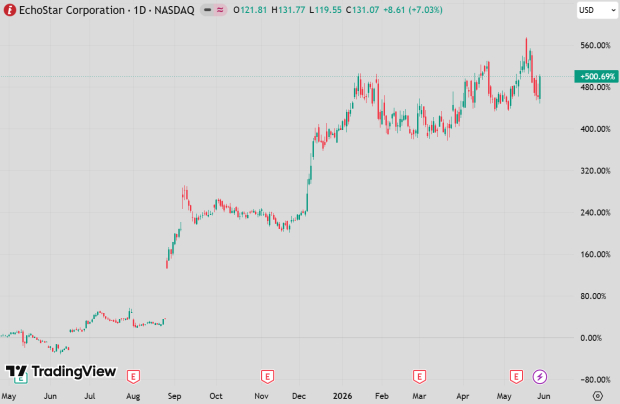This screenshot has width=620, height=404.
Task: Open the November earnings E marker
Action: click(x=267, y=376)
